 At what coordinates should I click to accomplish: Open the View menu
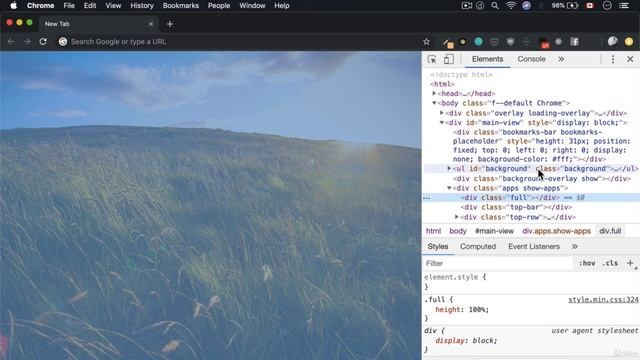point(113,6)
